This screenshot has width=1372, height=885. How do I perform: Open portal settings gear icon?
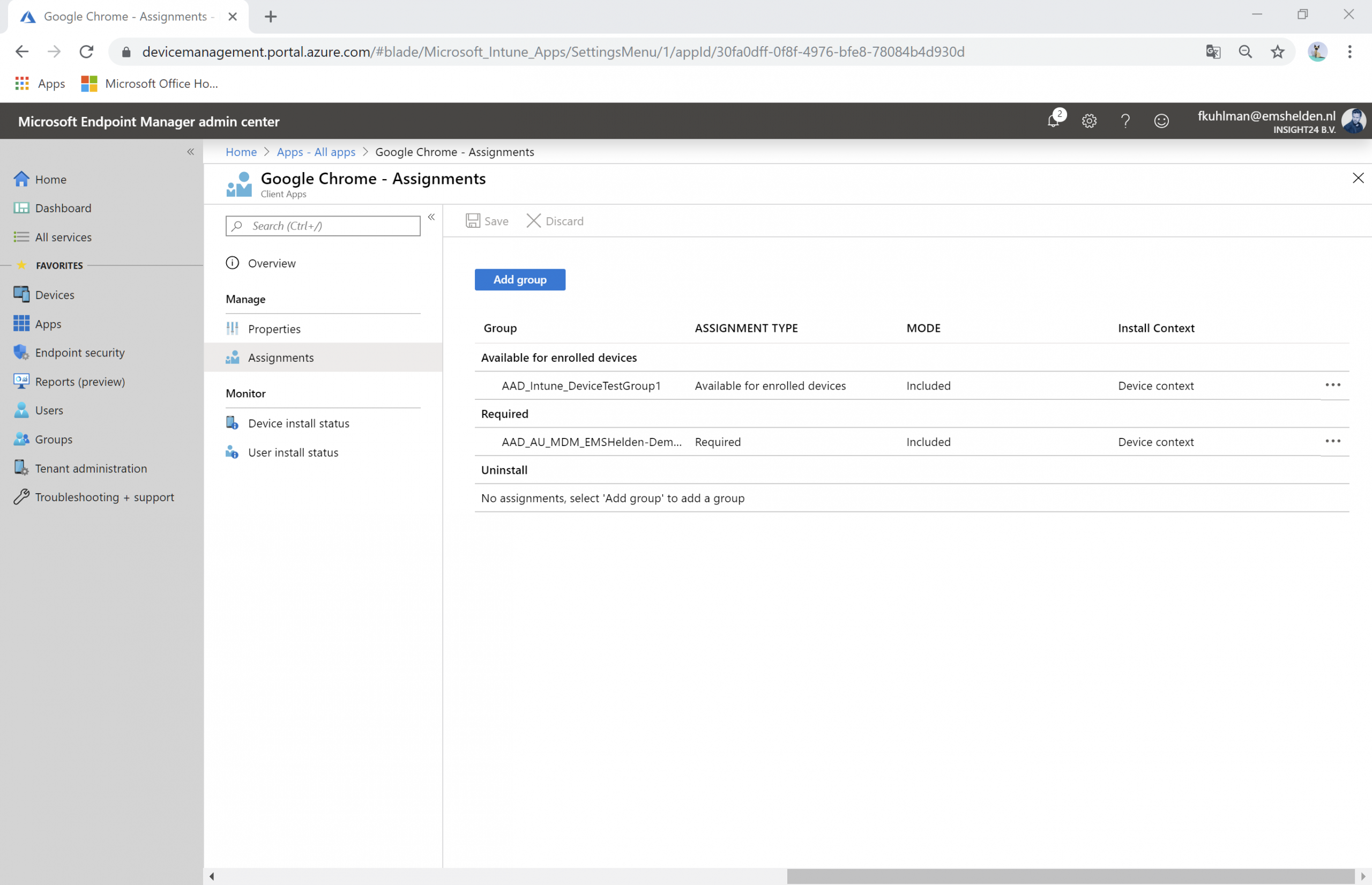(1090, 121)
